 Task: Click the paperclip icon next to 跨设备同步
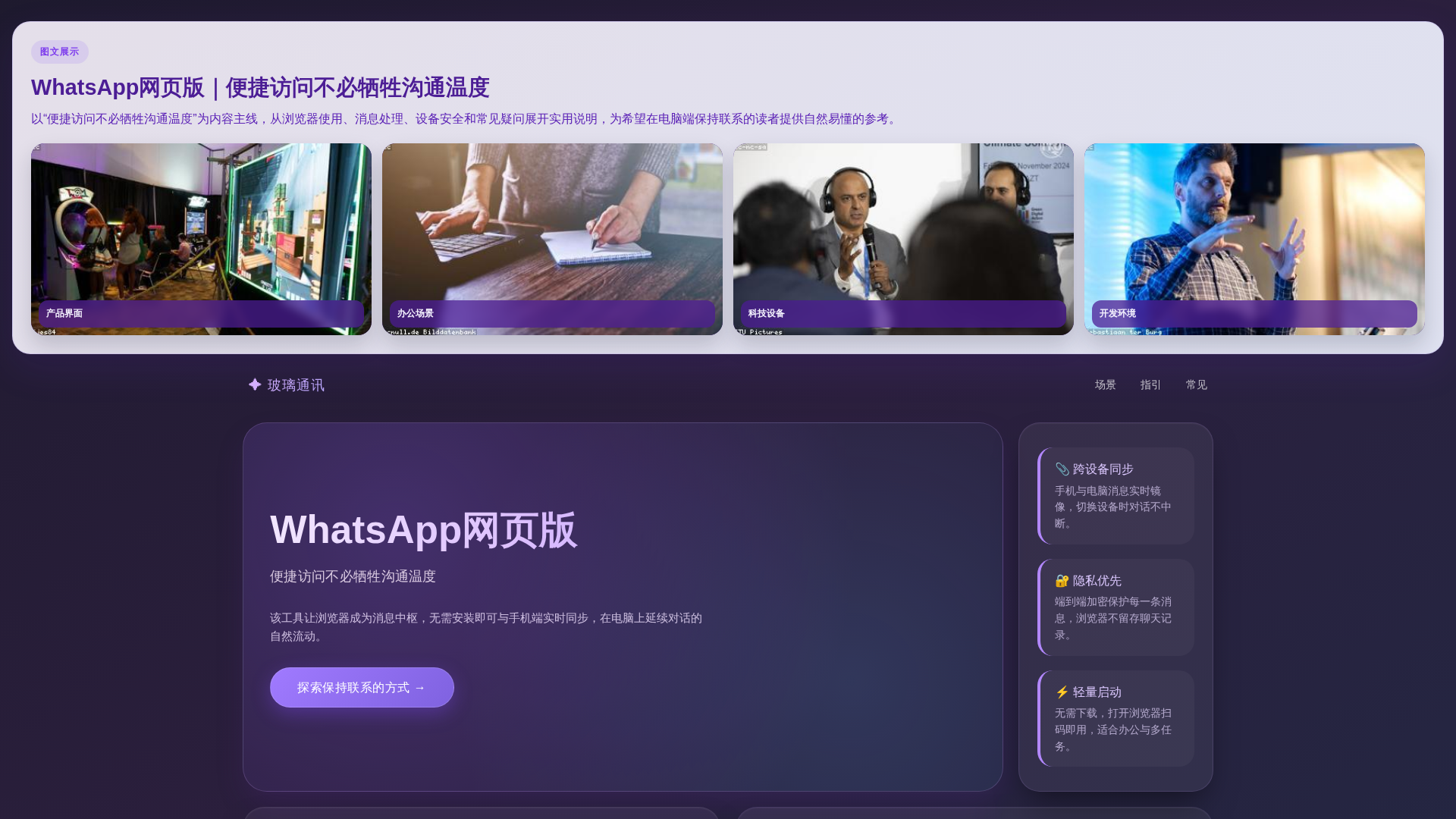pos(1062,469)
